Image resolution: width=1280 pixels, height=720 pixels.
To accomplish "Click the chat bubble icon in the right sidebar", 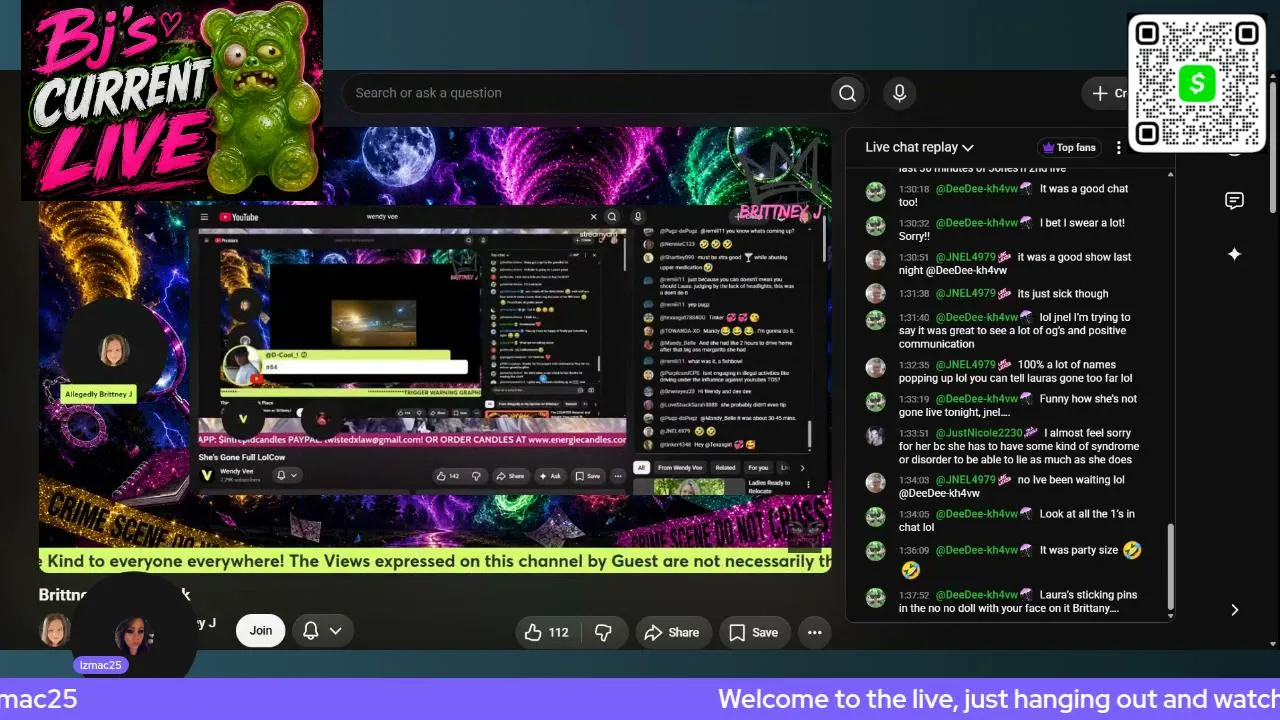I will (1234, 201).
